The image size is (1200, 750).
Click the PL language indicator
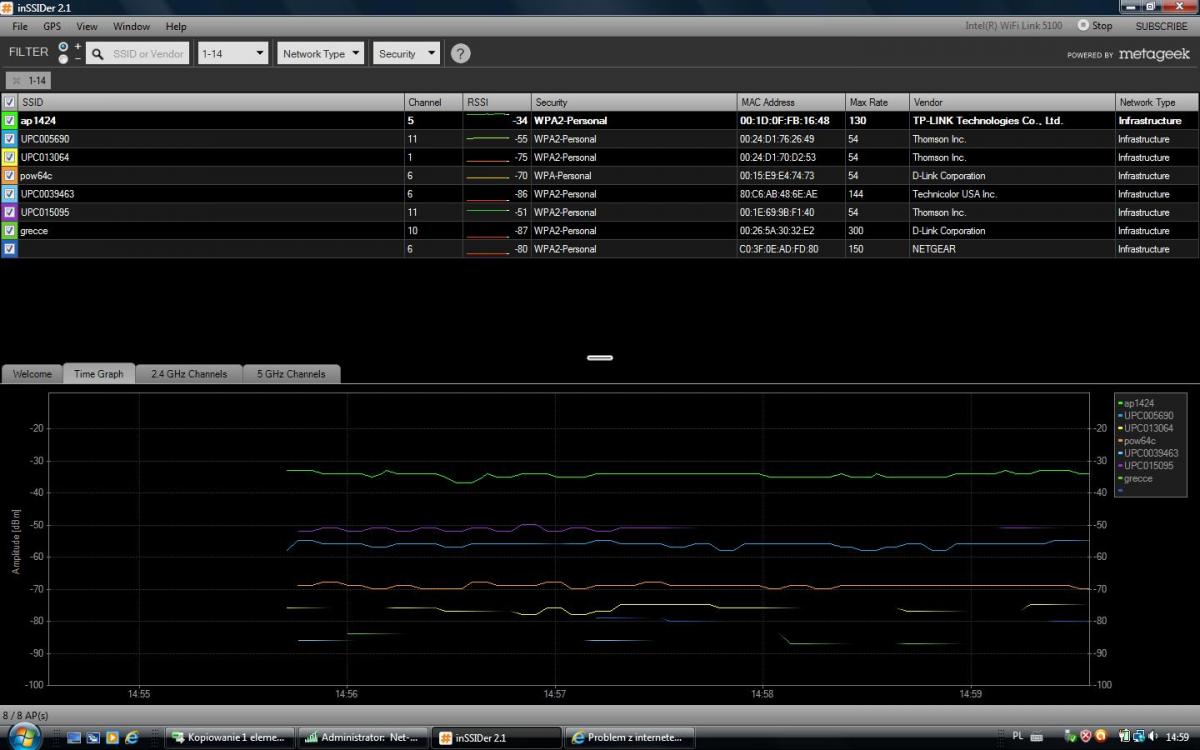tap(1017, 736)
